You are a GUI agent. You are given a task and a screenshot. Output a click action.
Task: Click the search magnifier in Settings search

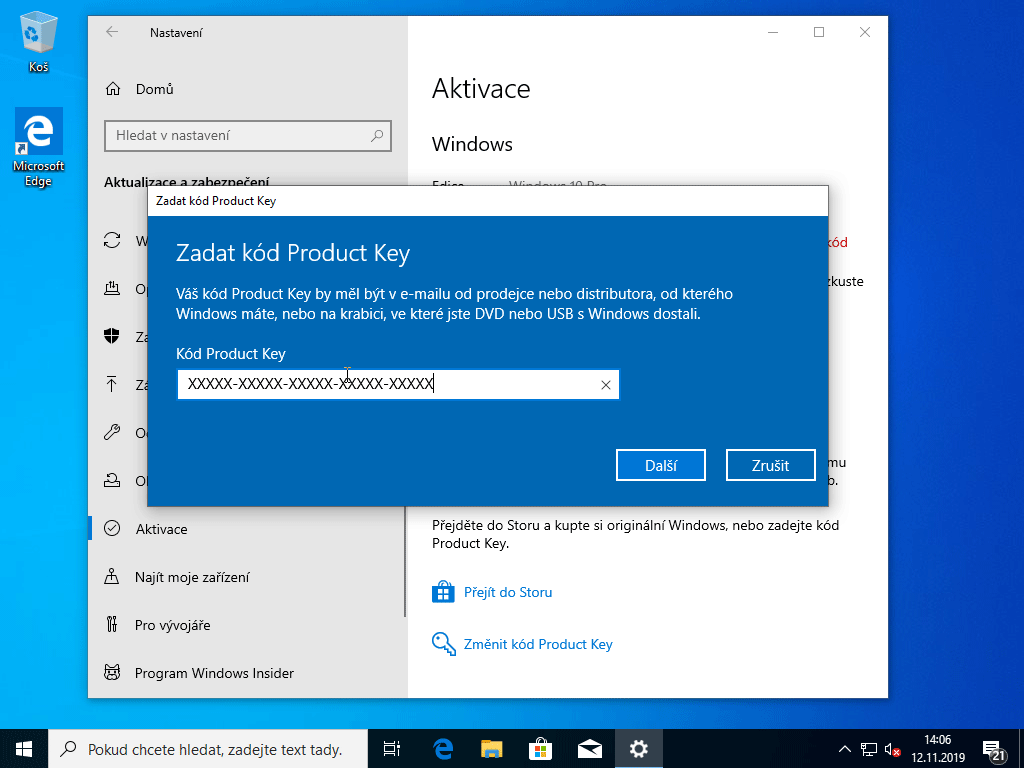point(377,136)
